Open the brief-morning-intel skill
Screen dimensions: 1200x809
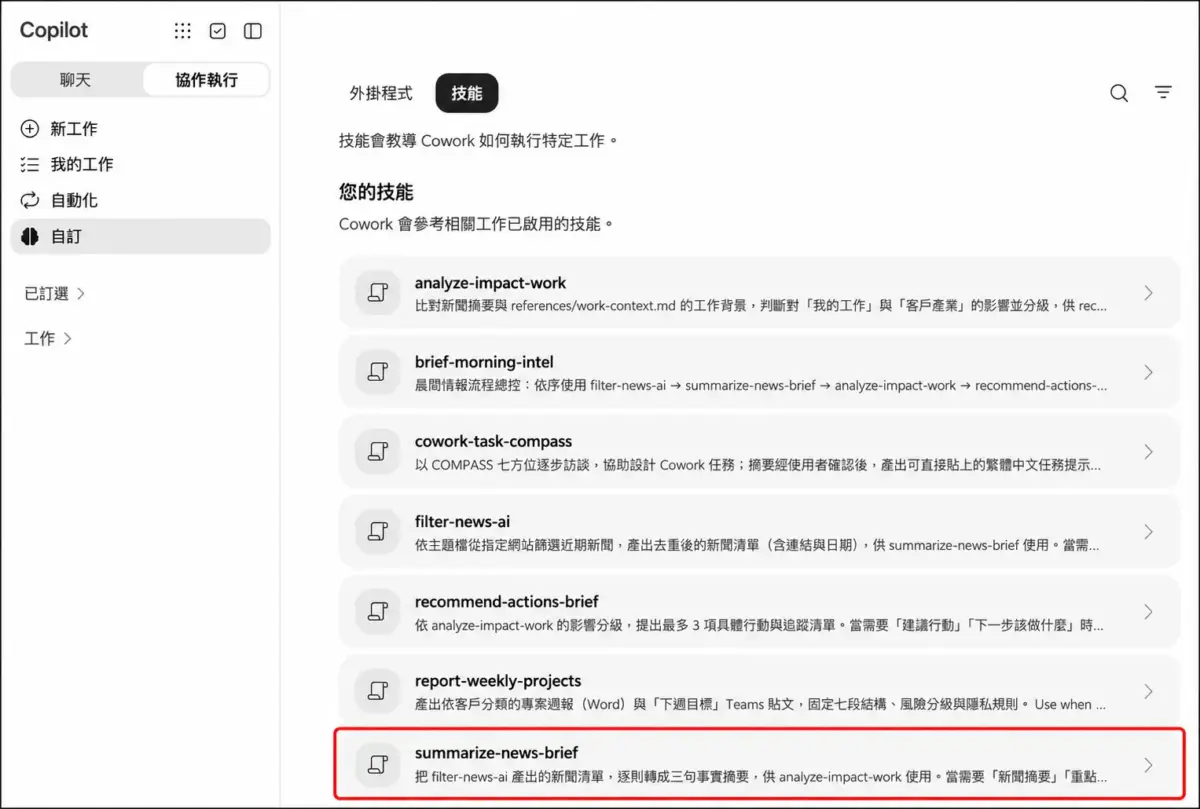click(760, 372)
